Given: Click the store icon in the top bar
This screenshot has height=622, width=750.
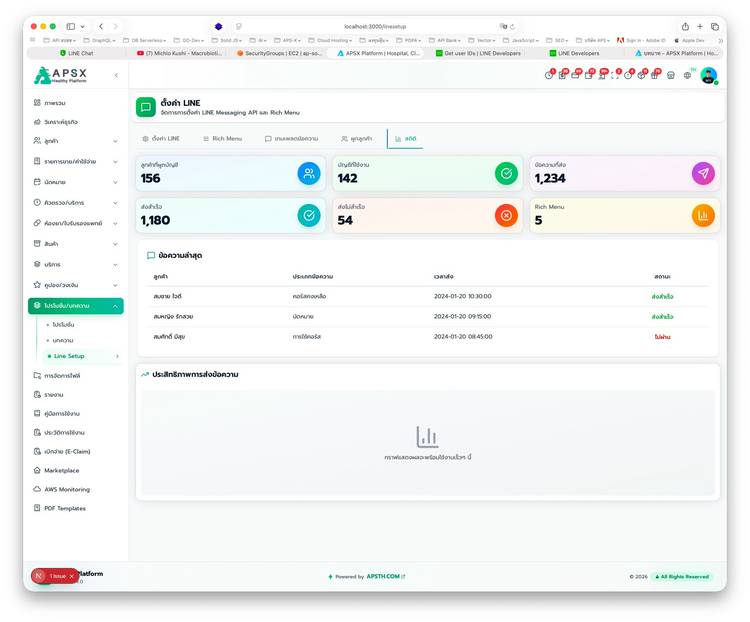Looking at the screenshot, I should 670,75.
